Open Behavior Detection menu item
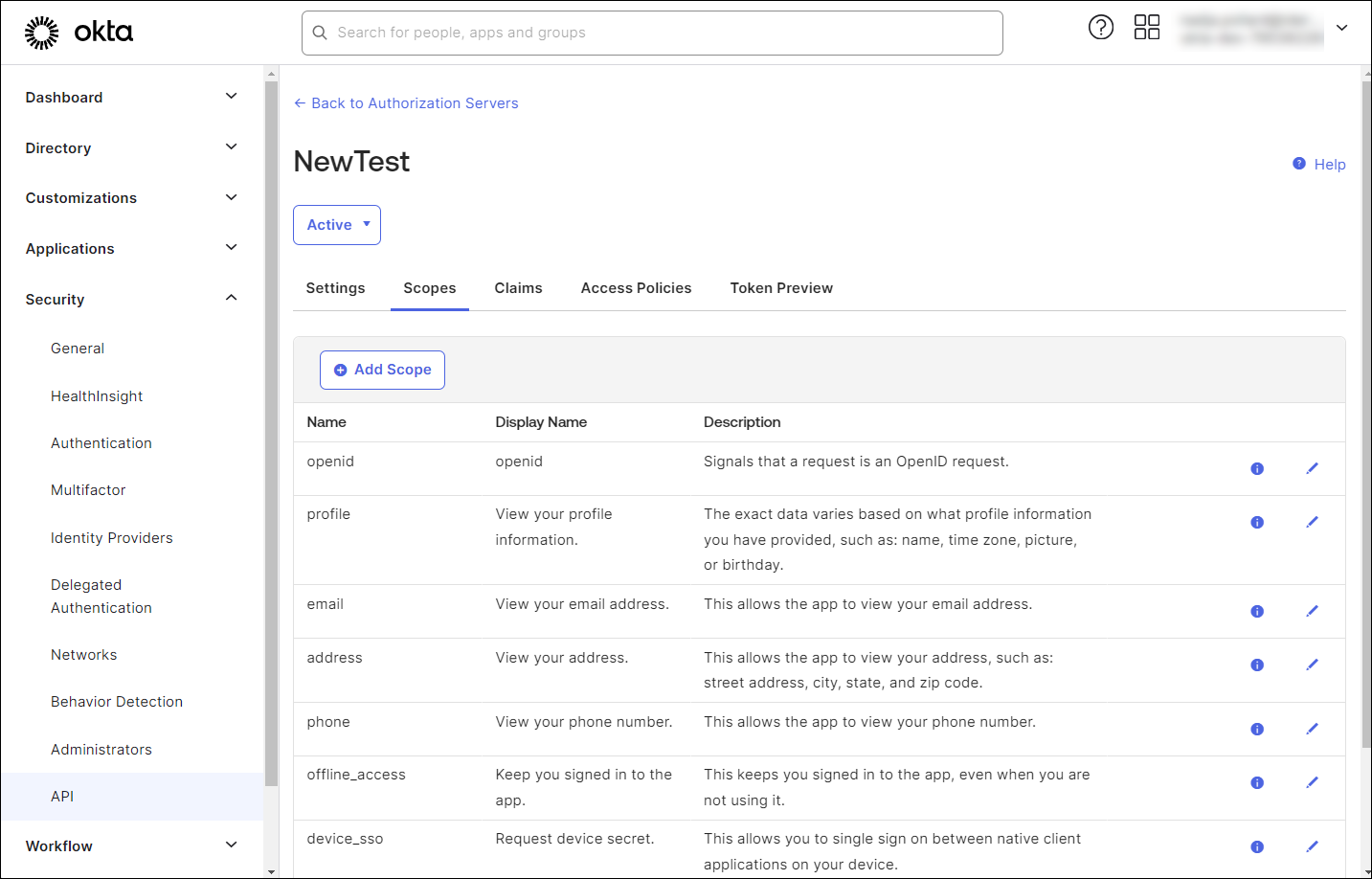Viewport: 1372px width, 879px height. (x=117, y=702)
